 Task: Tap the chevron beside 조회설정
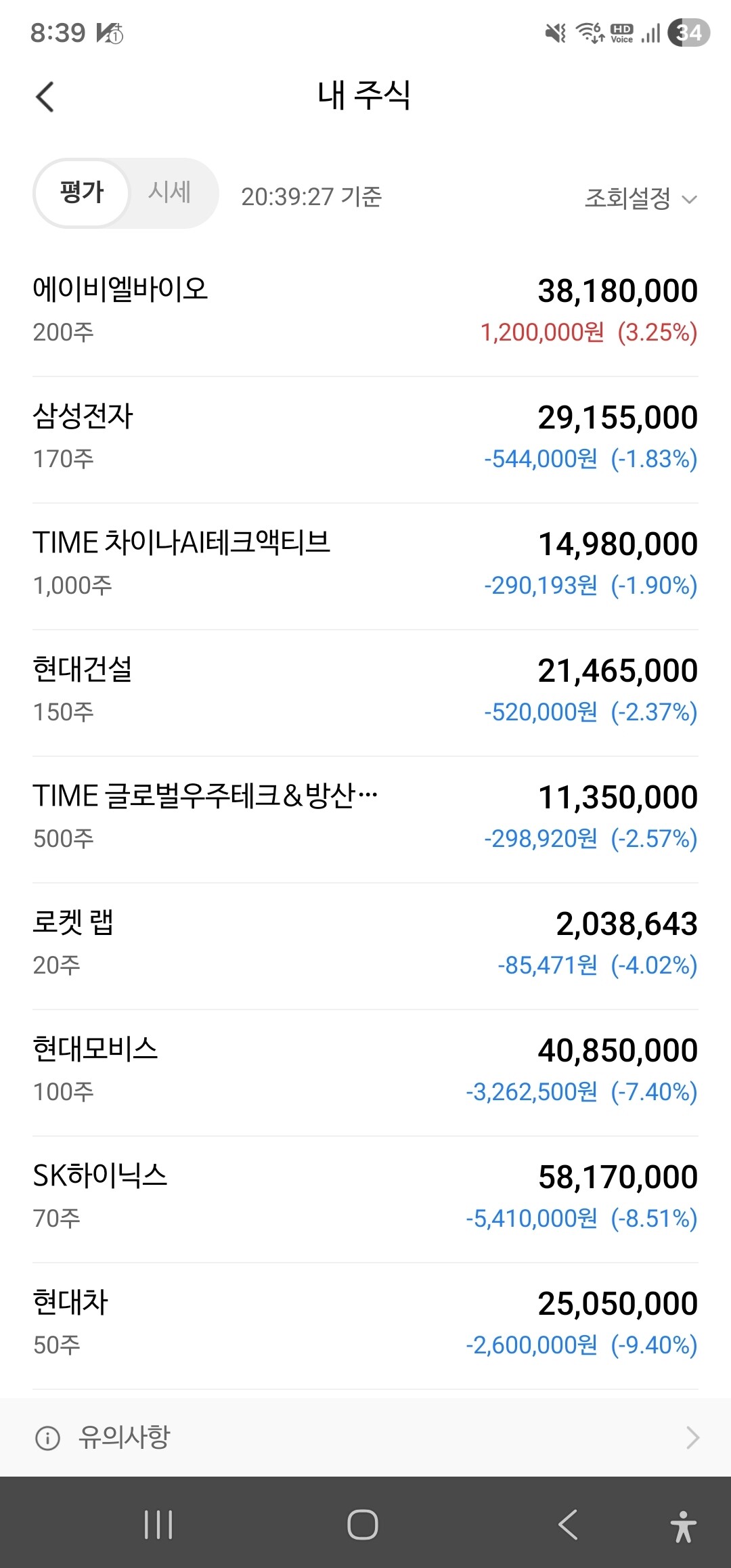689,199
